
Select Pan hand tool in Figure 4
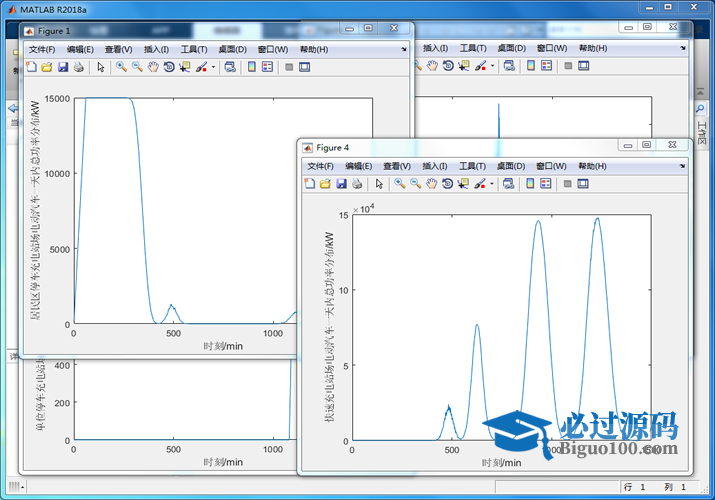click(432, 184)
